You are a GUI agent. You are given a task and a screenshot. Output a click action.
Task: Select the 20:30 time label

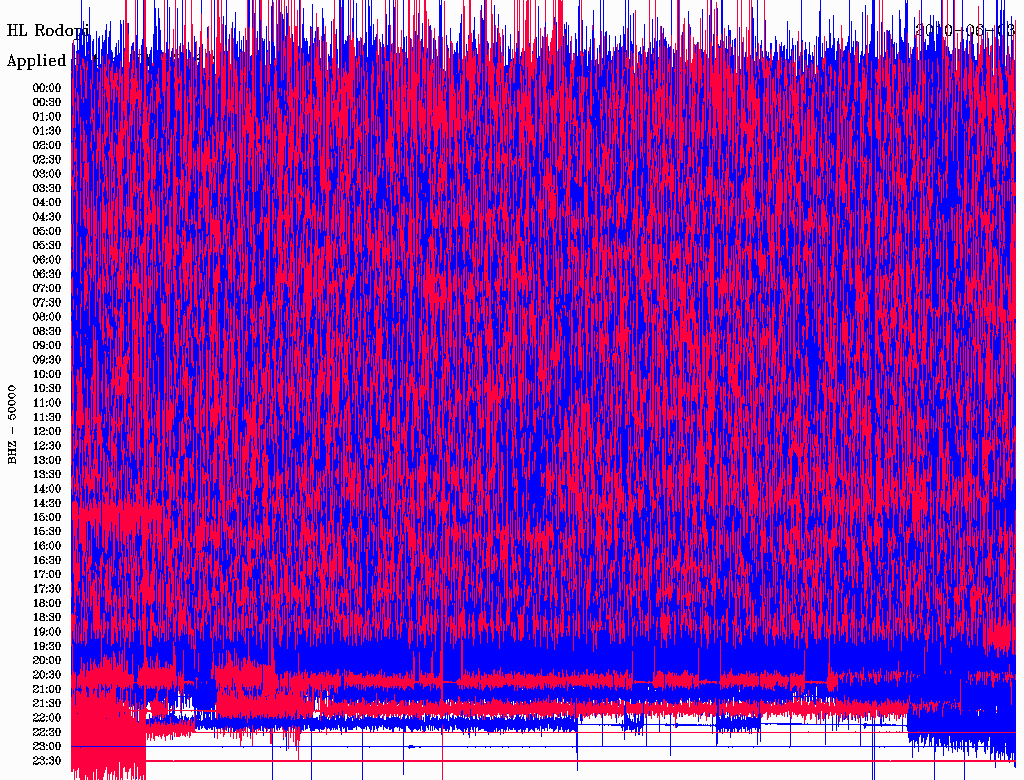pos(47,675)
